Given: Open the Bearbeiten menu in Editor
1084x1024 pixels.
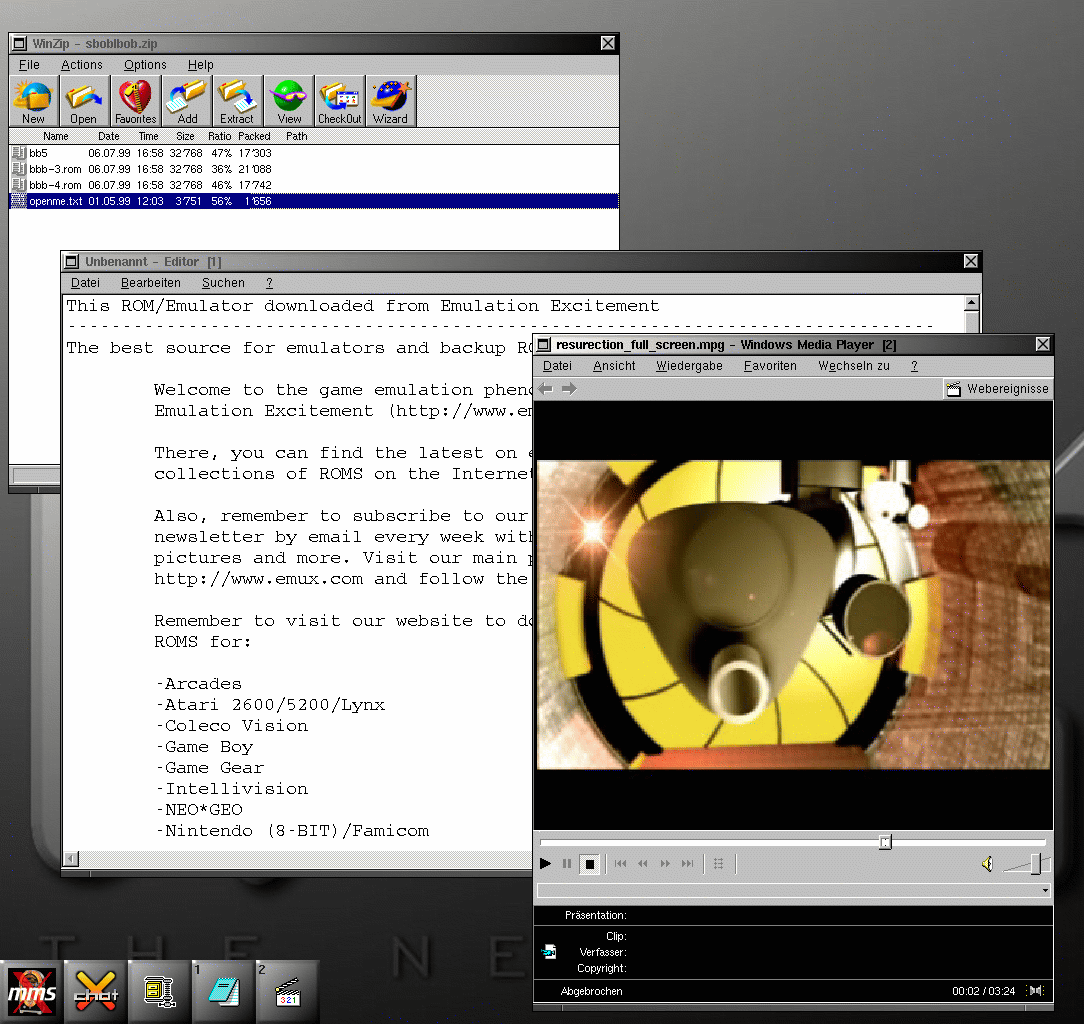Looking at the screenshot, I should (151, 283).
